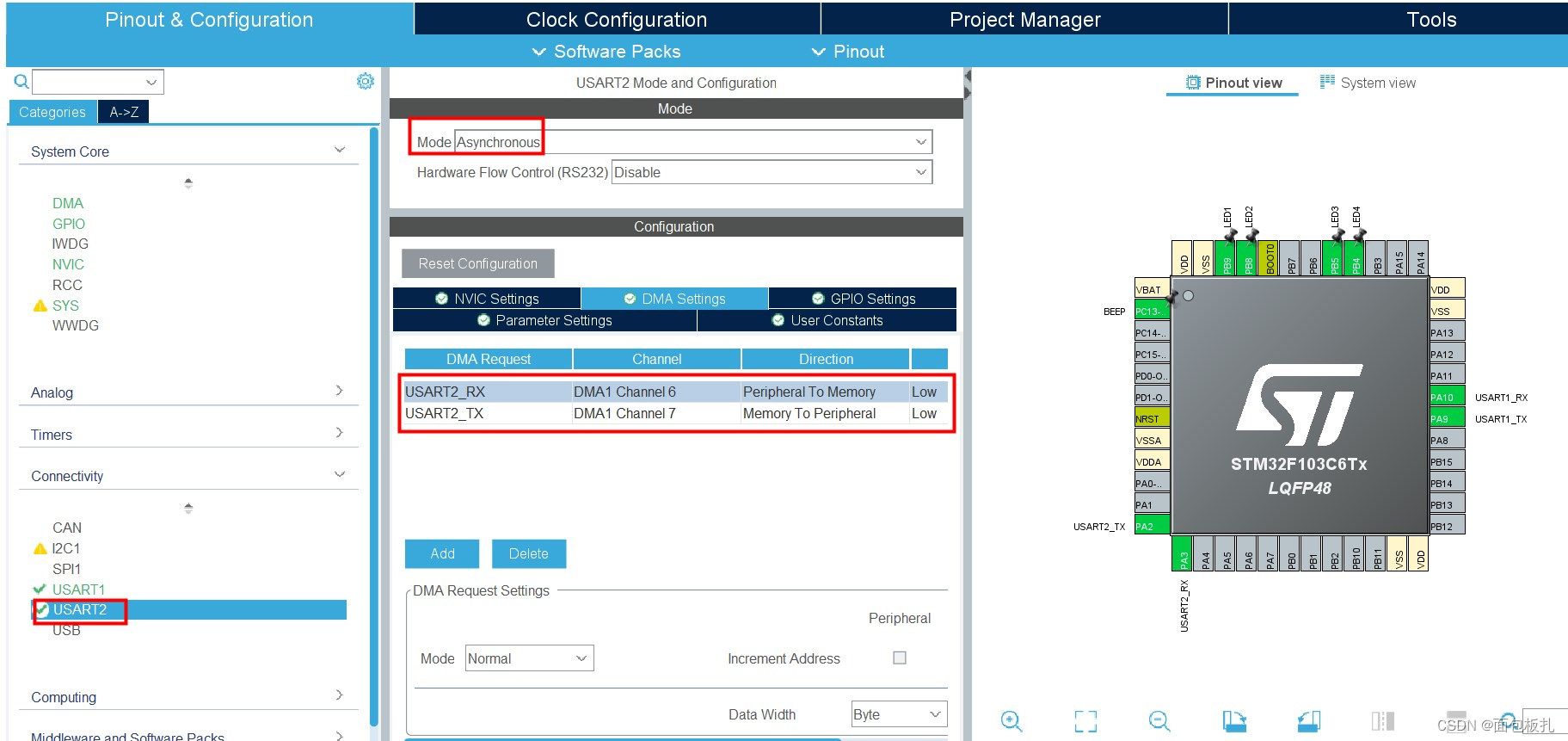The height and width of the screenshot is (741, 1568).
Task: Open the Parameter Settings tab
Action: click(x=544, y=320)
